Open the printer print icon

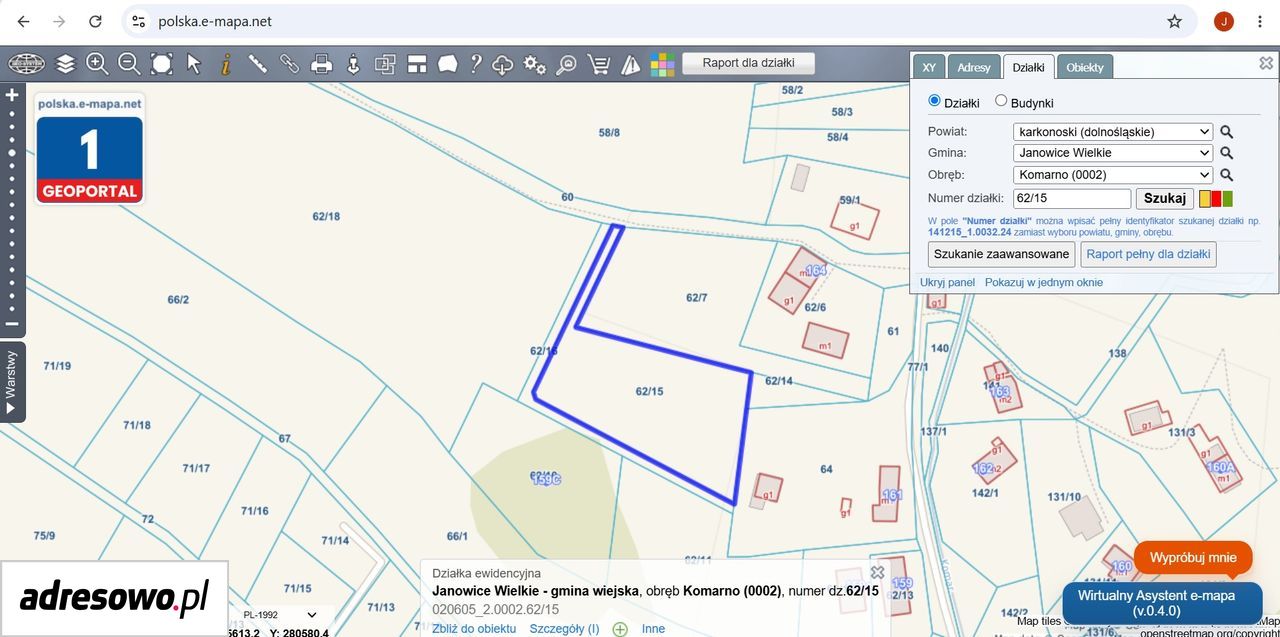point(321,64)
